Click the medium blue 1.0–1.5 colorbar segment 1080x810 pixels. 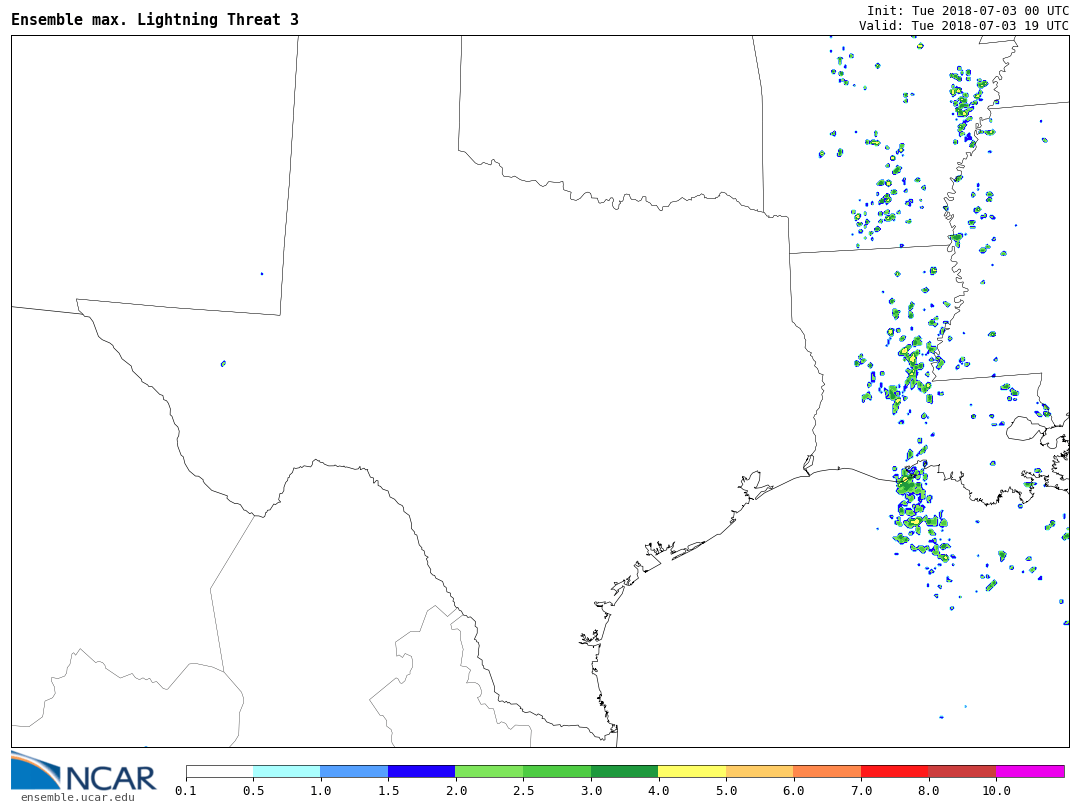pyautogui.click(x=354, y=772)
